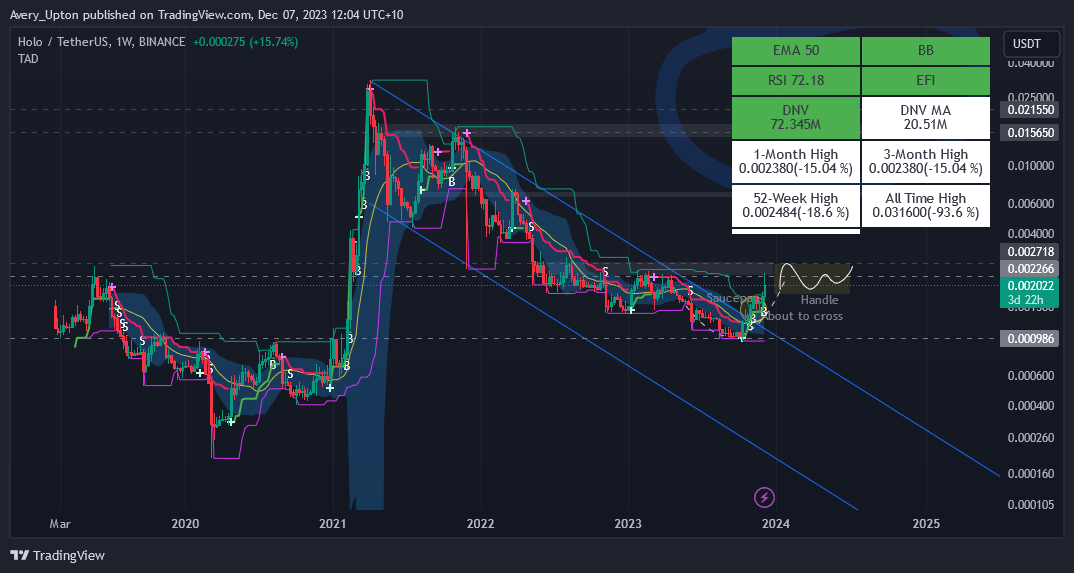Click the 0.000105 price axis value

click(1029, 505)
